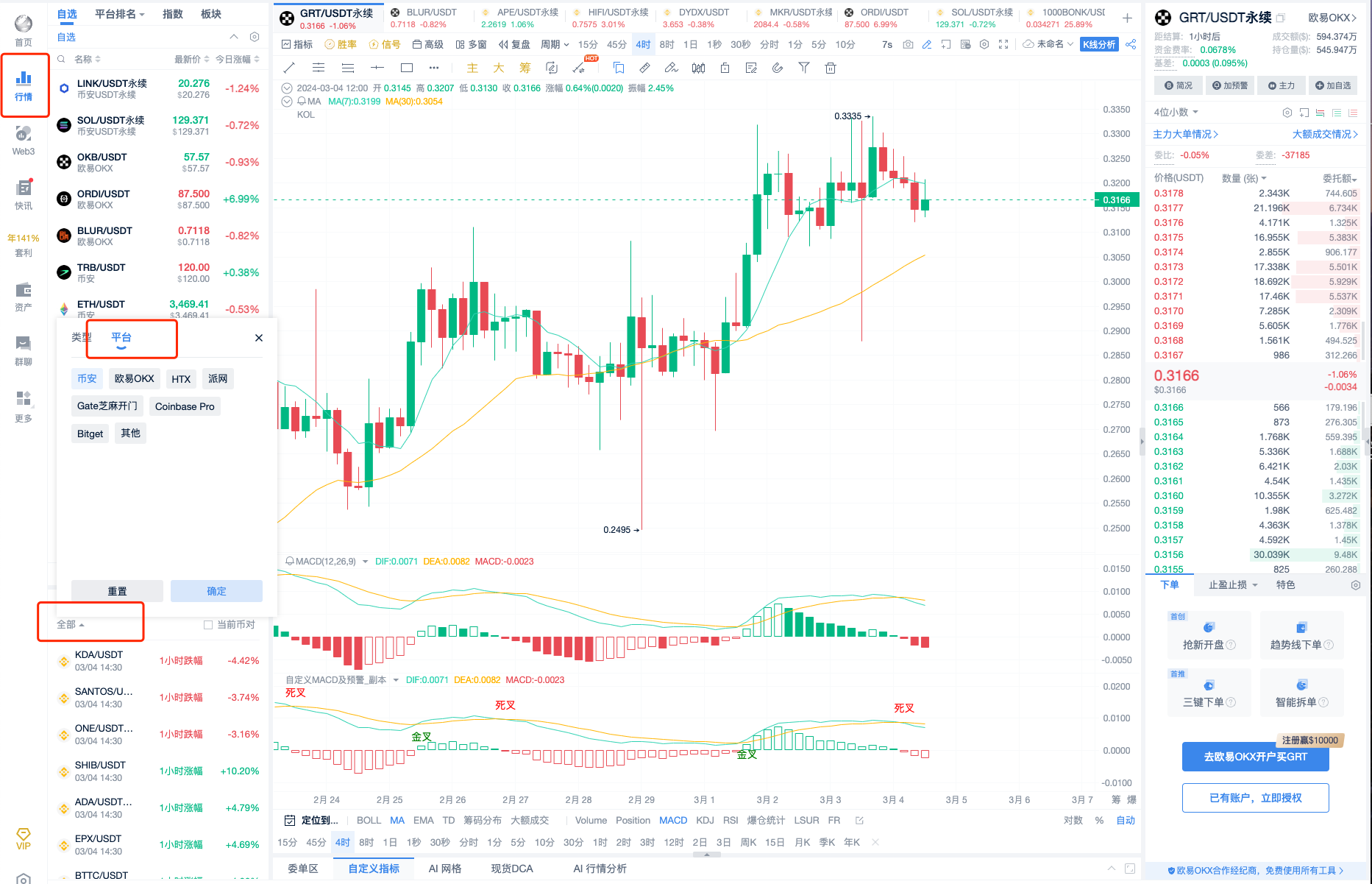Enter fullscreen chart mode
1372x884 pixels.
coord(1003,45)
